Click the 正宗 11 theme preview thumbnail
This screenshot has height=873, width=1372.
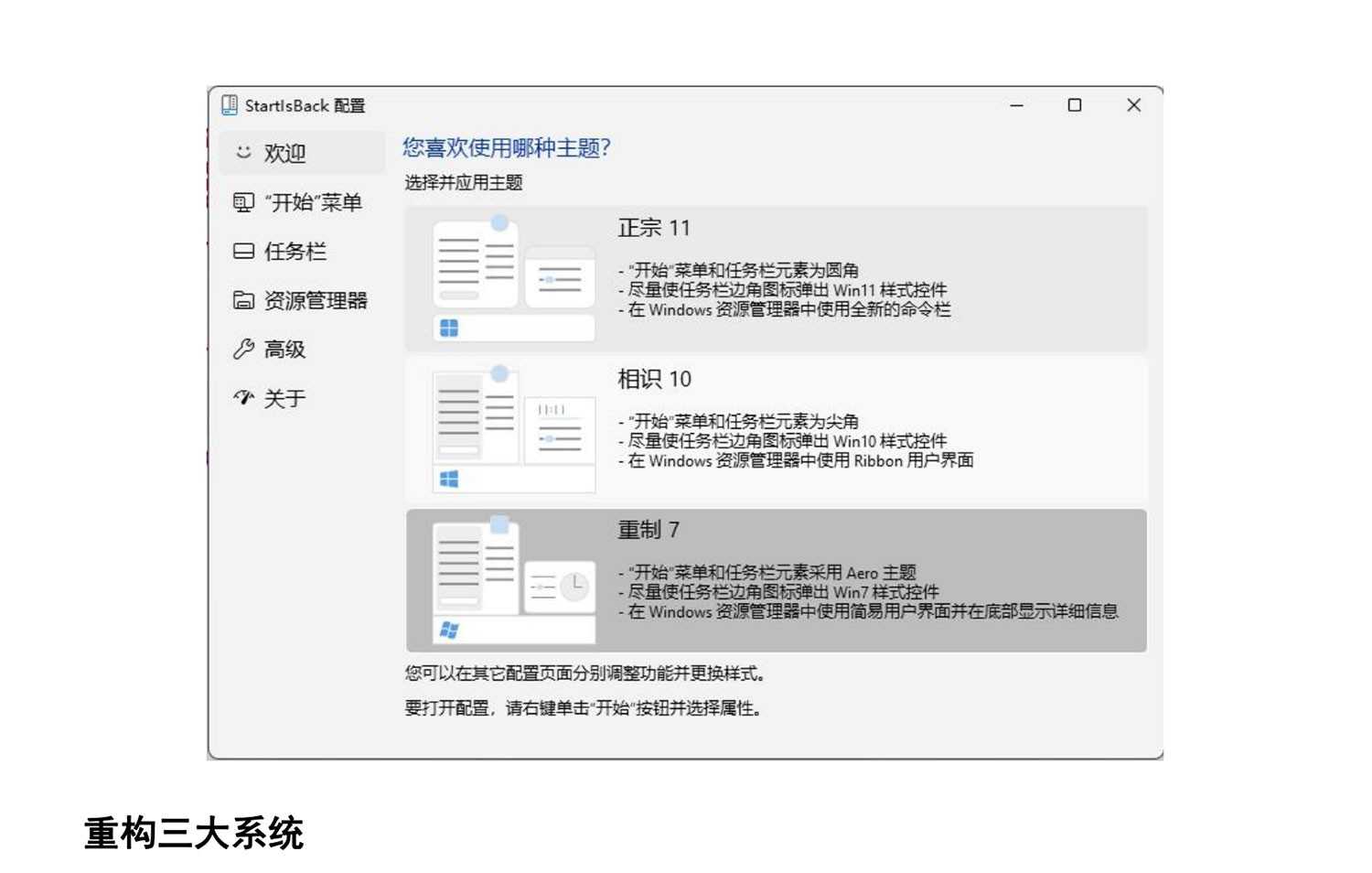coord(513,279)
